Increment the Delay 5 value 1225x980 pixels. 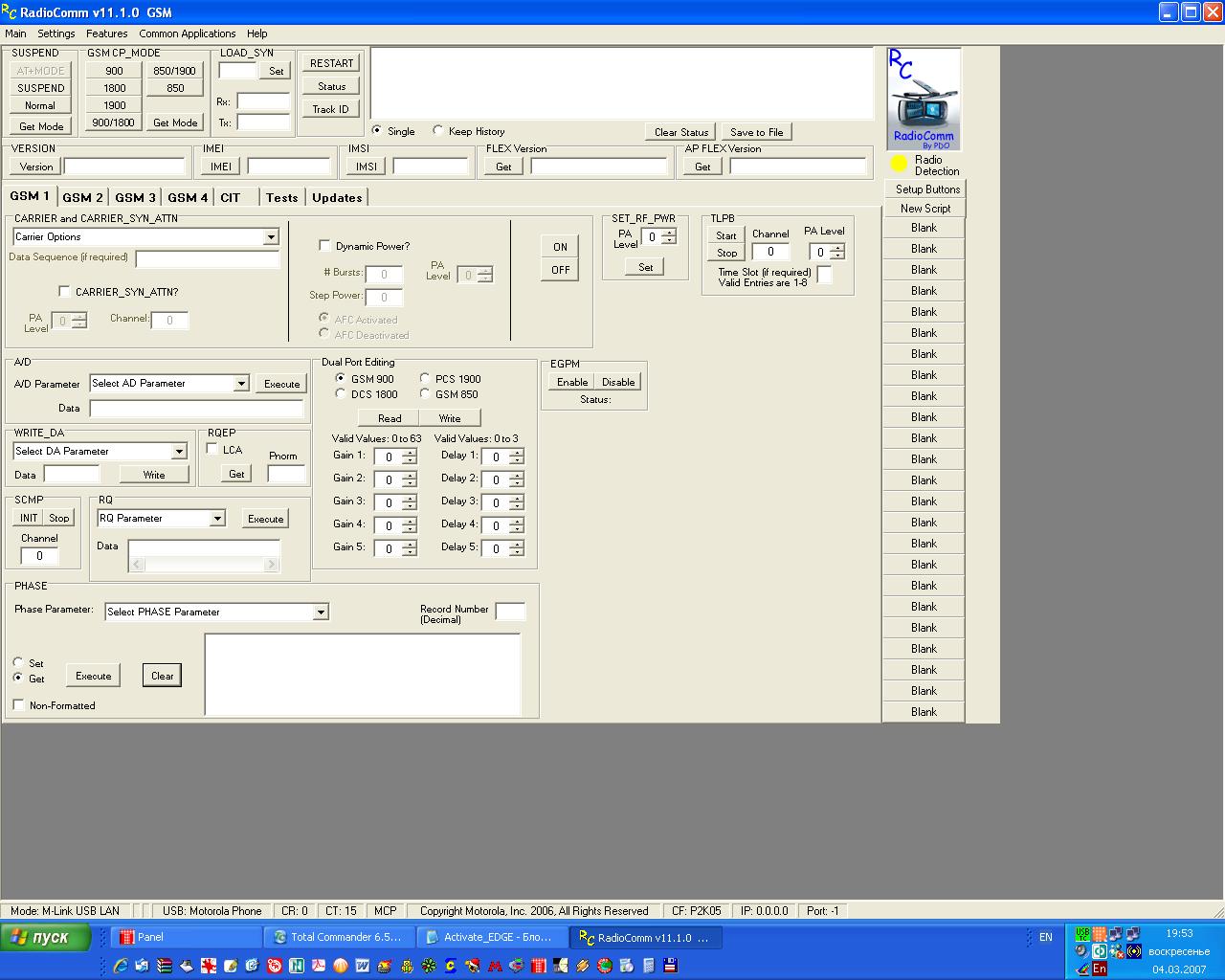click(x=517, y=545)
